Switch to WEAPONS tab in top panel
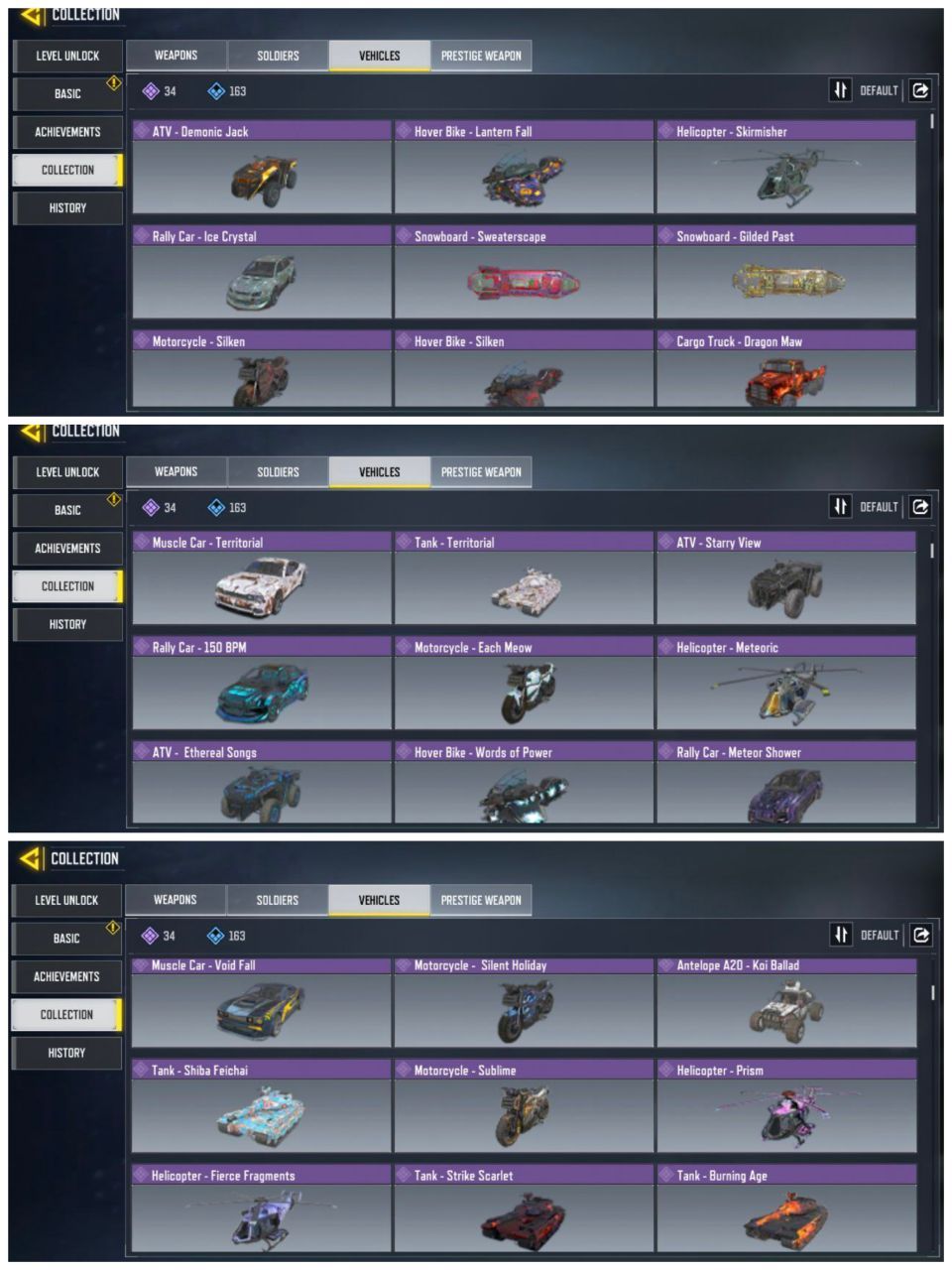This screenshot has height=1270, width=952. (177, 56)
